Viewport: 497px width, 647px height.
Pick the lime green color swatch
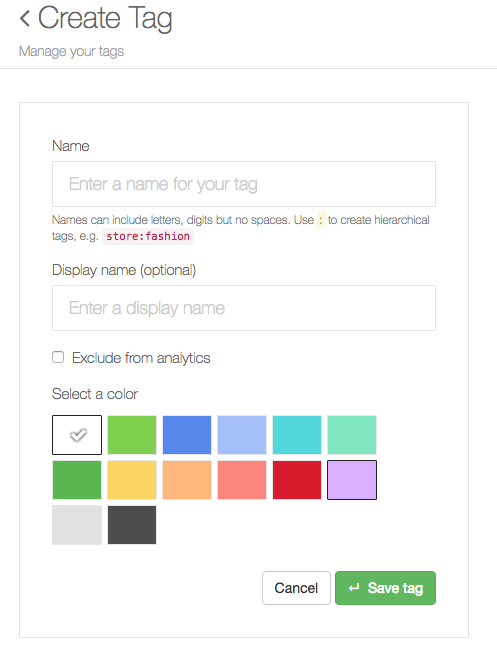[132, 435]
